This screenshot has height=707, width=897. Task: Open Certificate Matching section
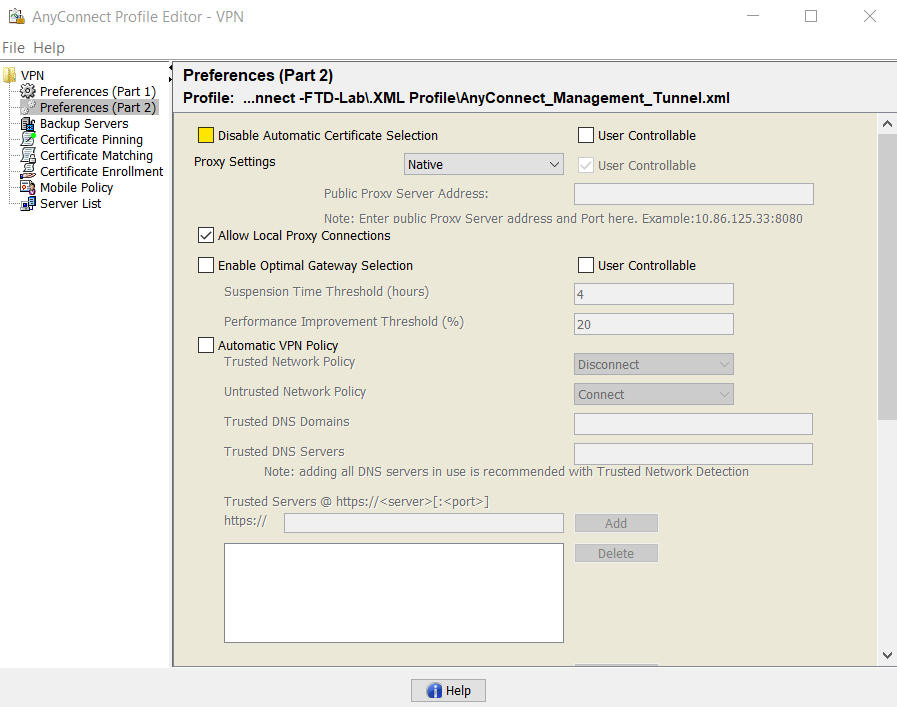pyautogui.click(x=96, y=156)
